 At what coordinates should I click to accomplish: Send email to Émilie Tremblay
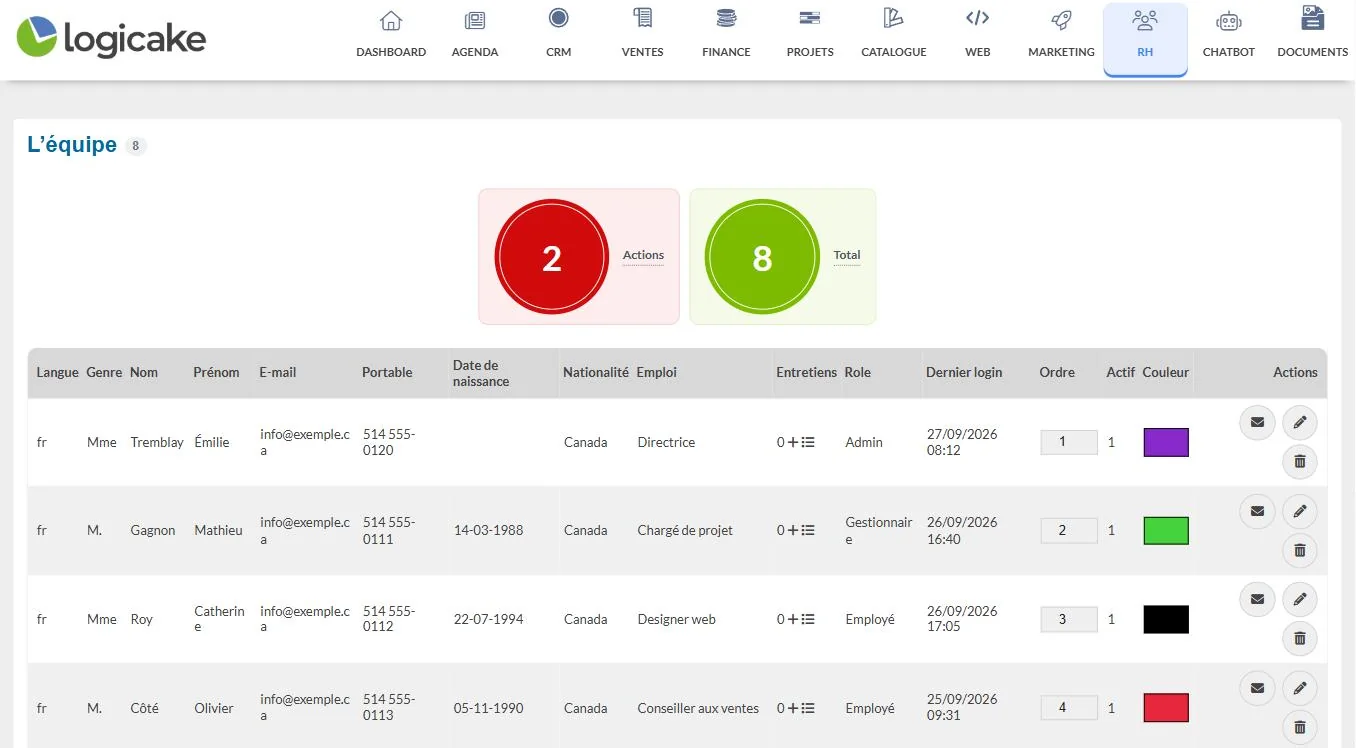tap(1257, 423)
